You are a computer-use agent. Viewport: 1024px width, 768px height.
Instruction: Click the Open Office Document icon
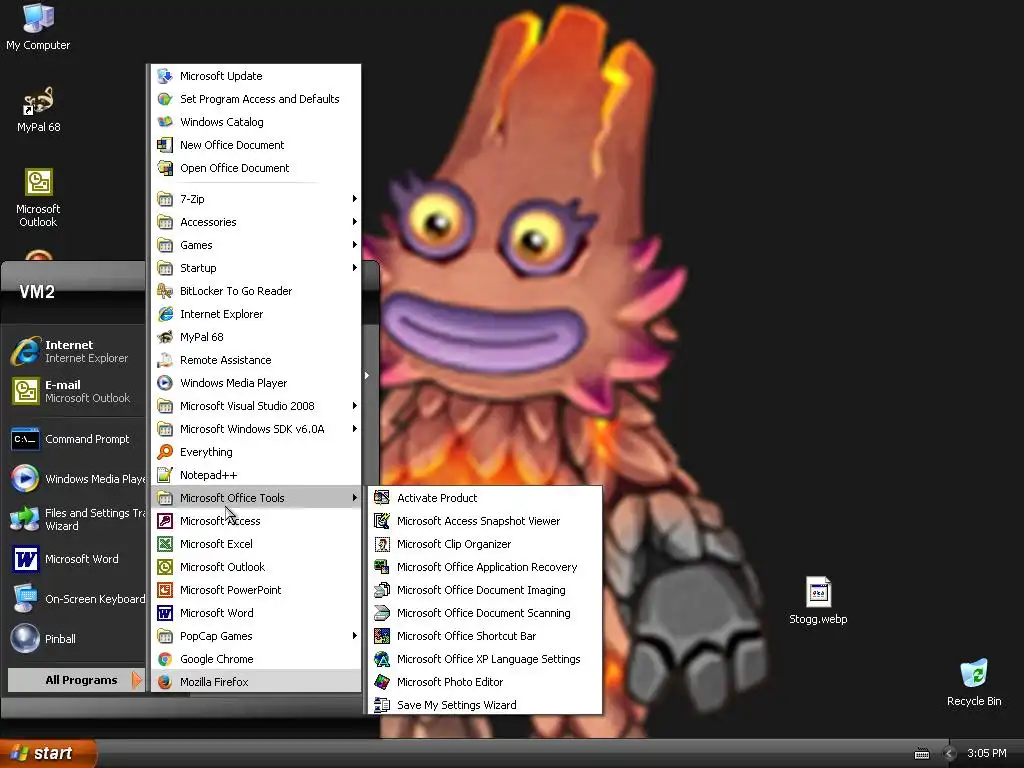pos(165,168)
